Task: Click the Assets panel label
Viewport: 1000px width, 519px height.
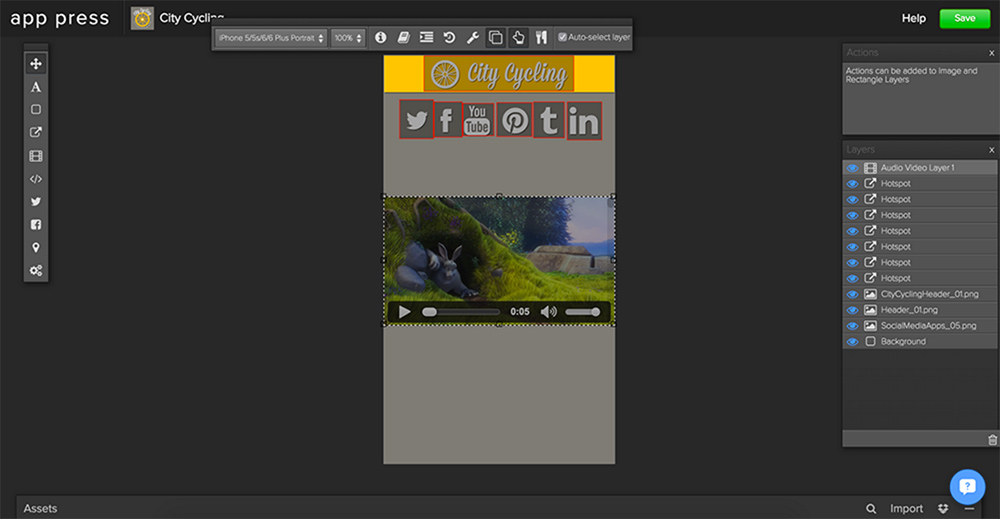Action: (40, 509)
